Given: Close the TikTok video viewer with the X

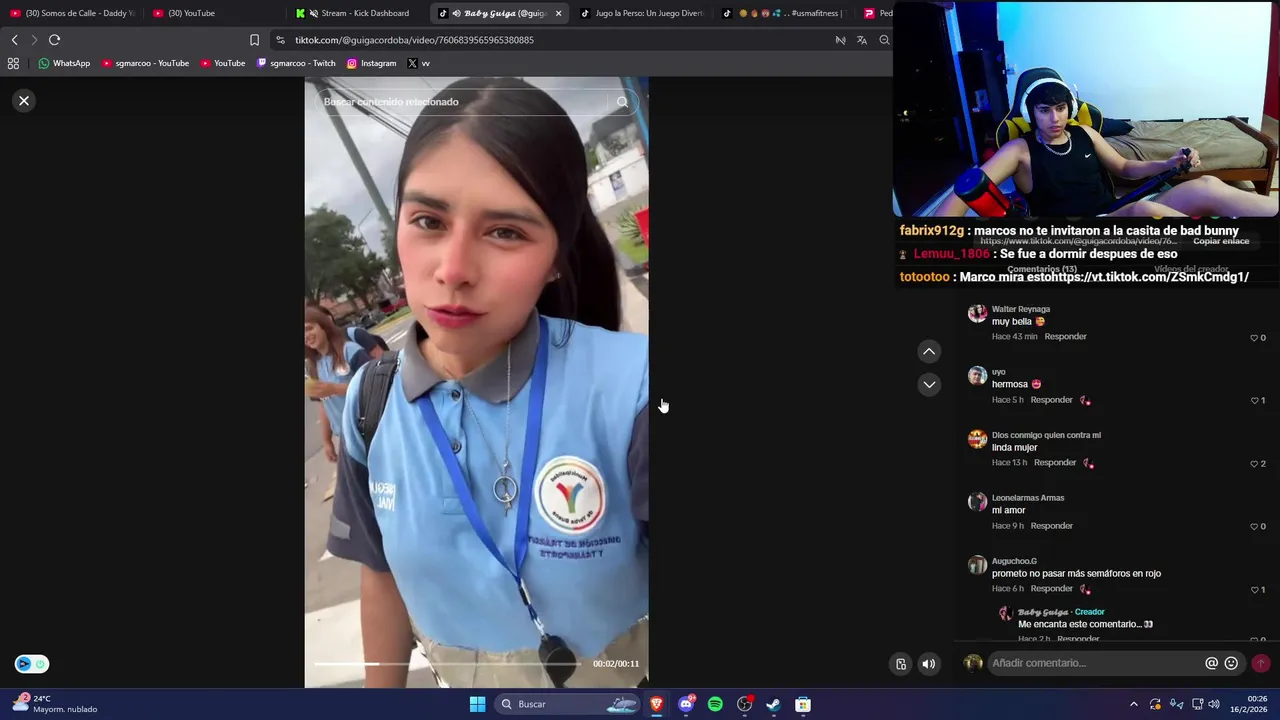Looking at the screenshot, I should click(x=24, y=101).
